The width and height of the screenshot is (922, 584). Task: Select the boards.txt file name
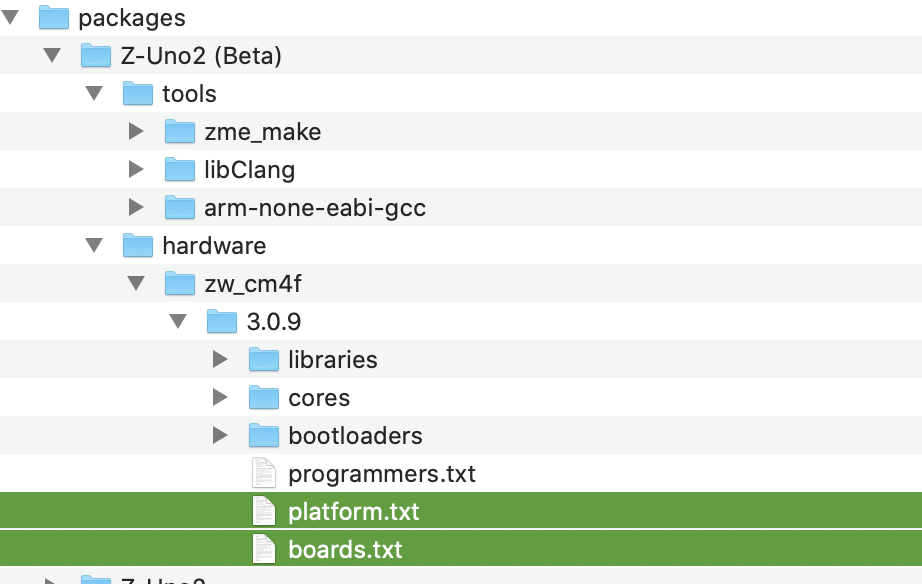[x=345, y=549]
